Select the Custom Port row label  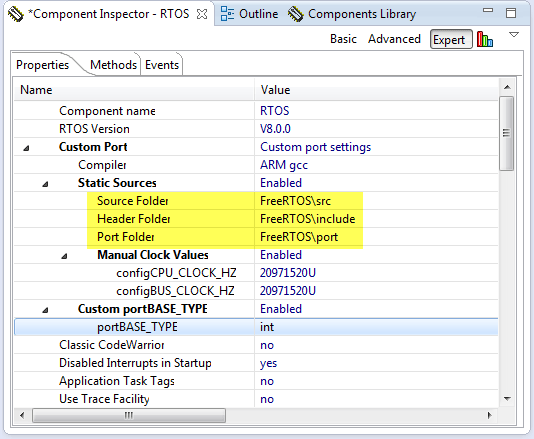[93, 147]
